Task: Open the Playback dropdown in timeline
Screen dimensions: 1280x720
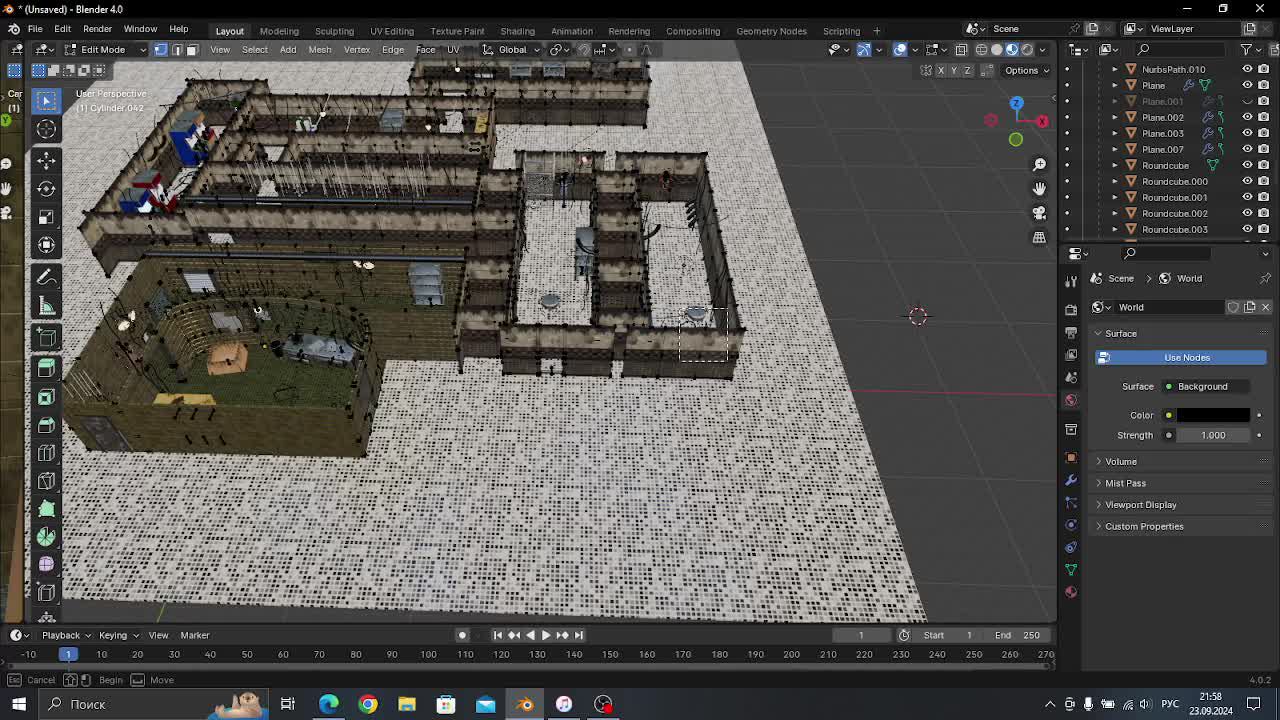Action: (x=66, y=635)
